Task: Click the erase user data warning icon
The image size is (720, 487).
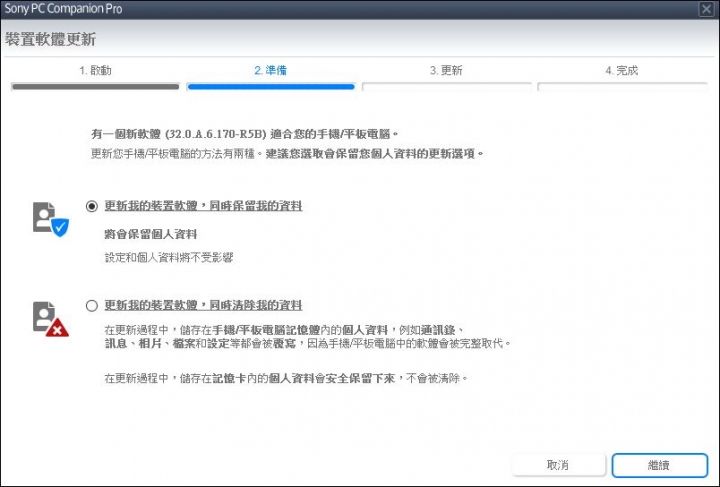Action: [51, 319]
